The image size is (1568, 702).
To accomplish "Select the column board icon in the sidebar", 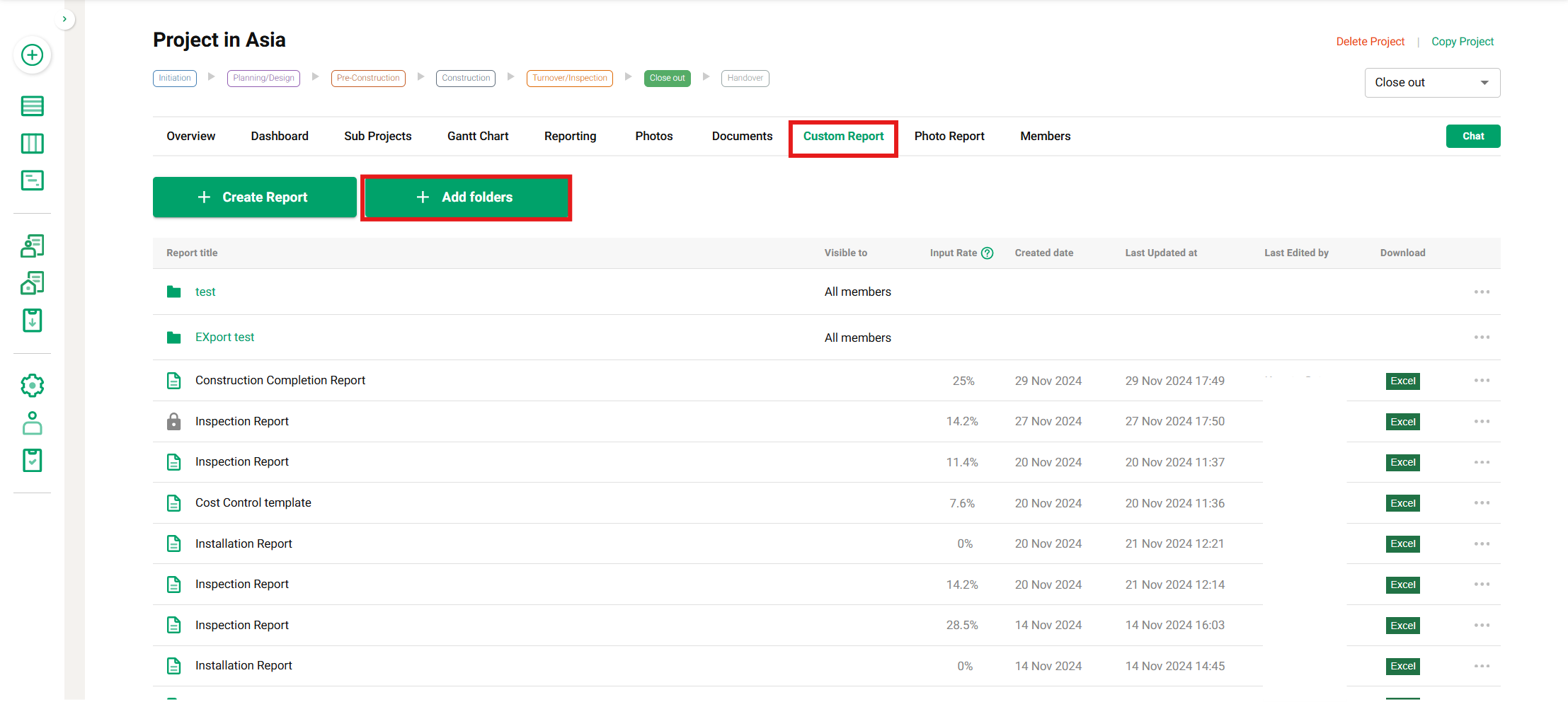I will [32, 143].
